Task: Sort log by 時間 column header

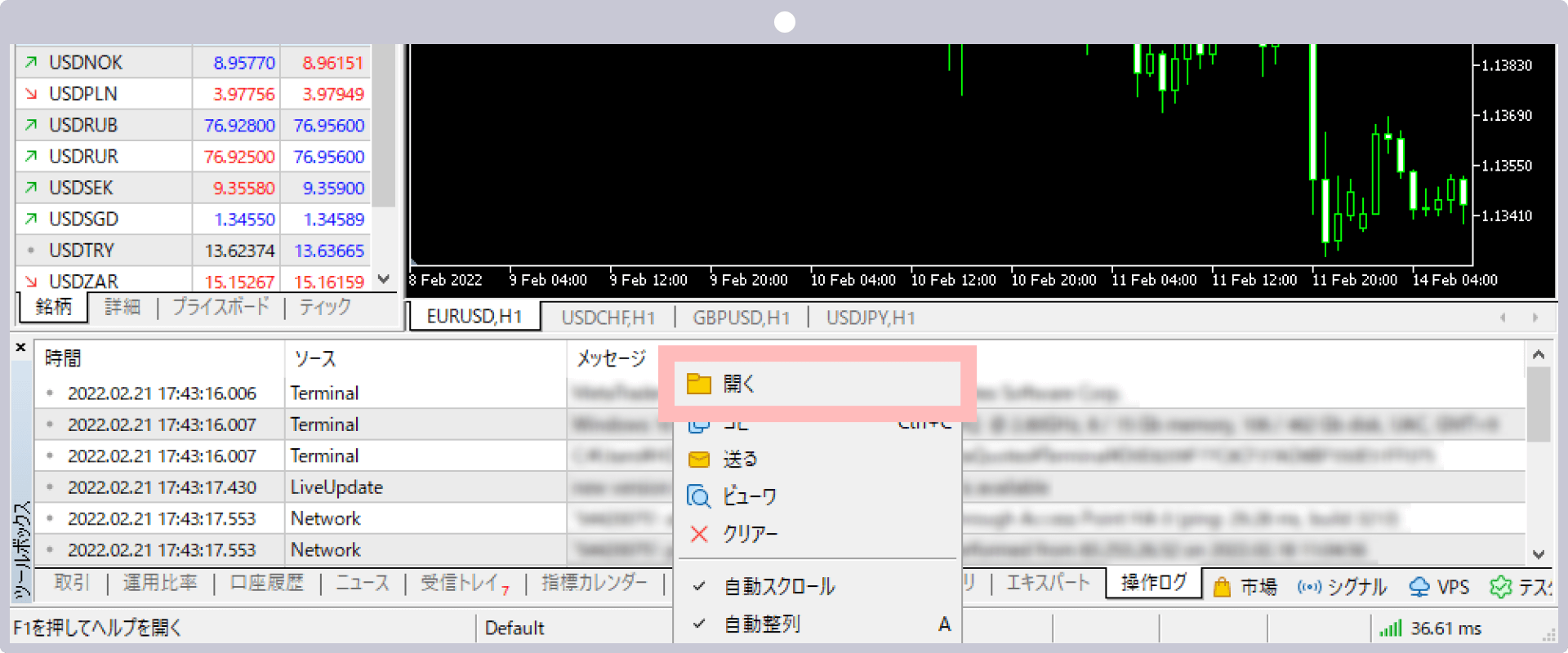Action: click(160, 358)
